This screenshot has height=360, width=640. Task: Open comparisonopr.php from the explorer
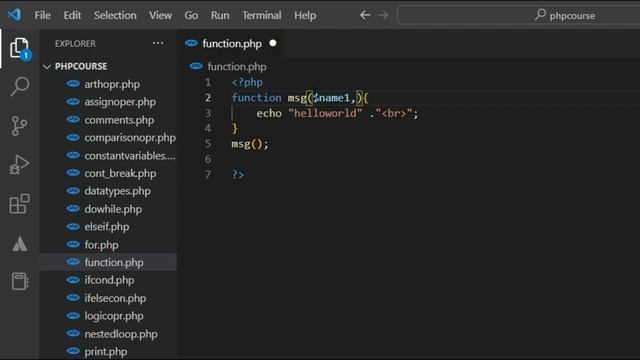108,138
